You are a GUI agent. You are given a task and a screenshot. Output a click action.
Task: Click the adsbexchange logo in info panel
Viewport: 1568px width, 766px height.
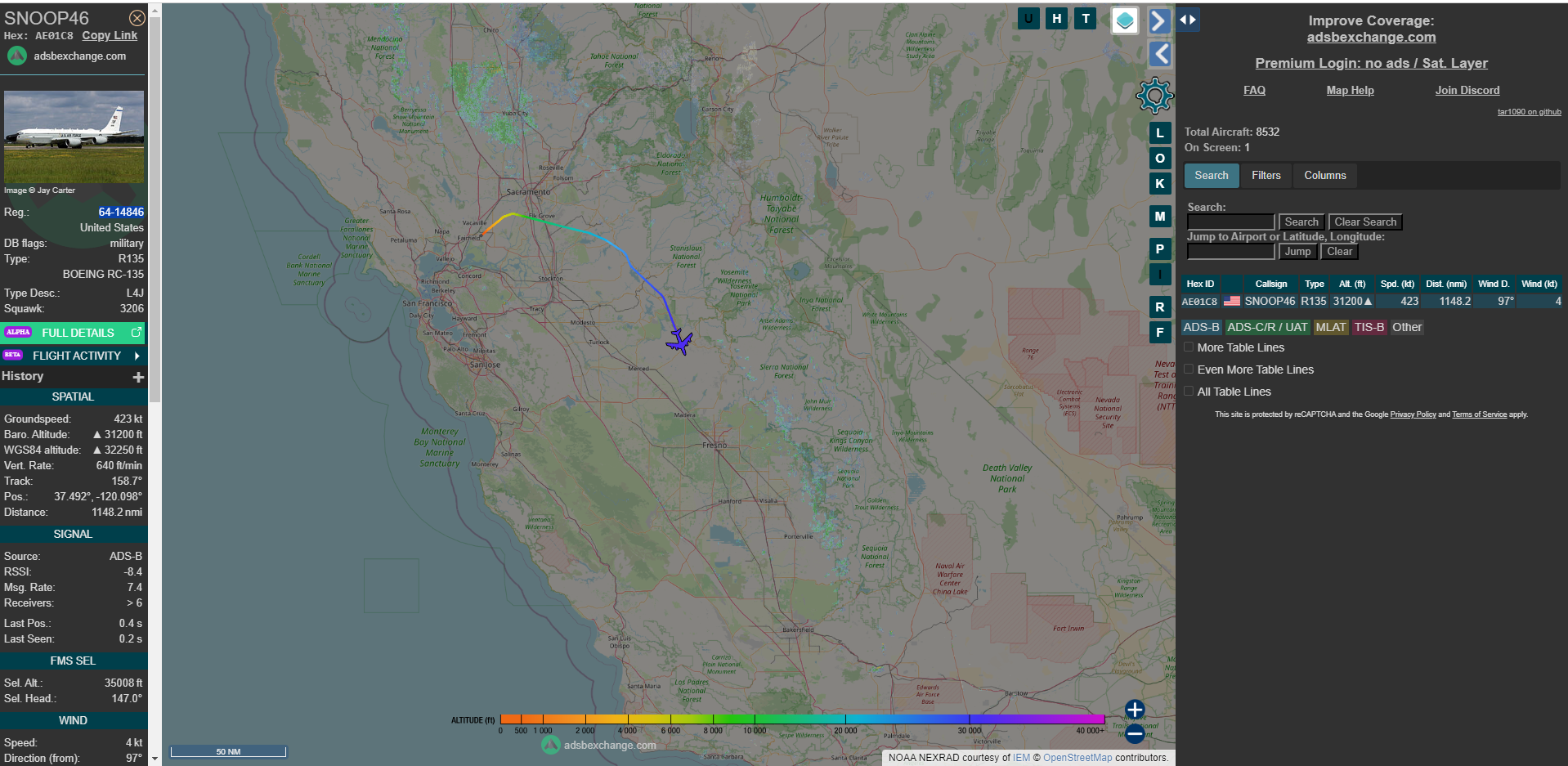click(x=17, y=56)
